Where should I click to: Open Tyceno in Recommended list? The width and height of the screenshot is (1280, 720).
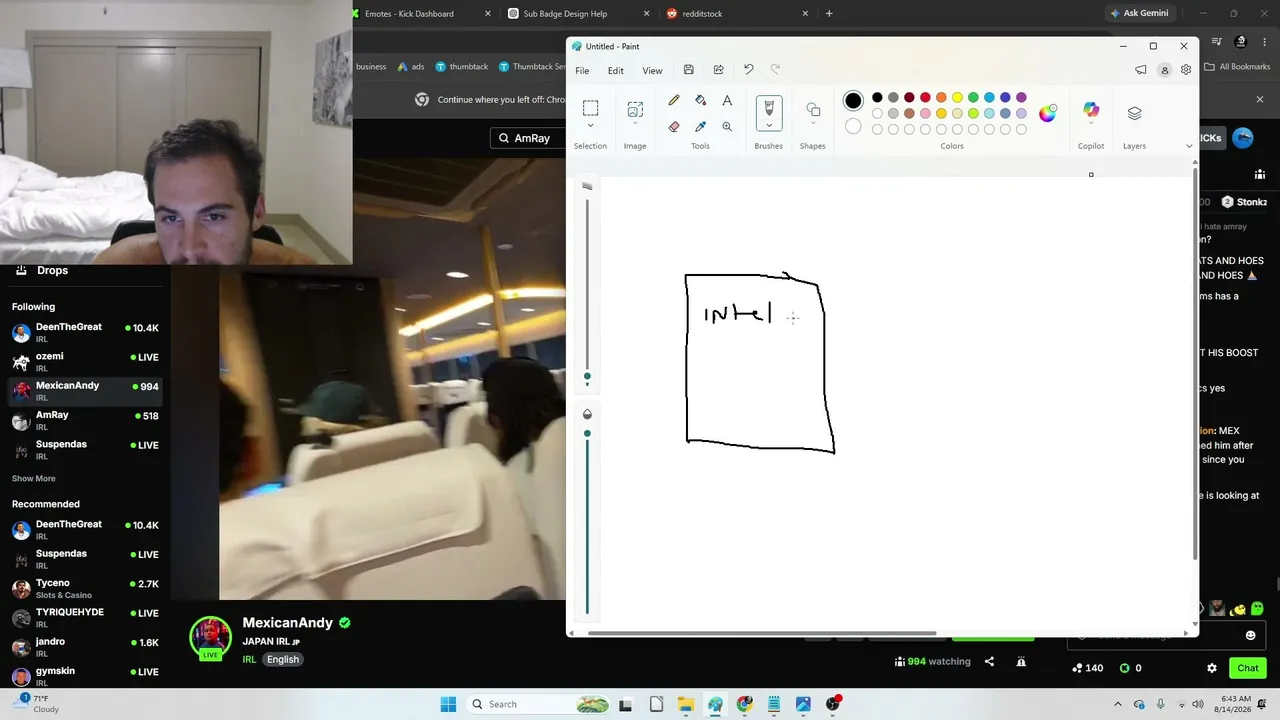point(85,588)
